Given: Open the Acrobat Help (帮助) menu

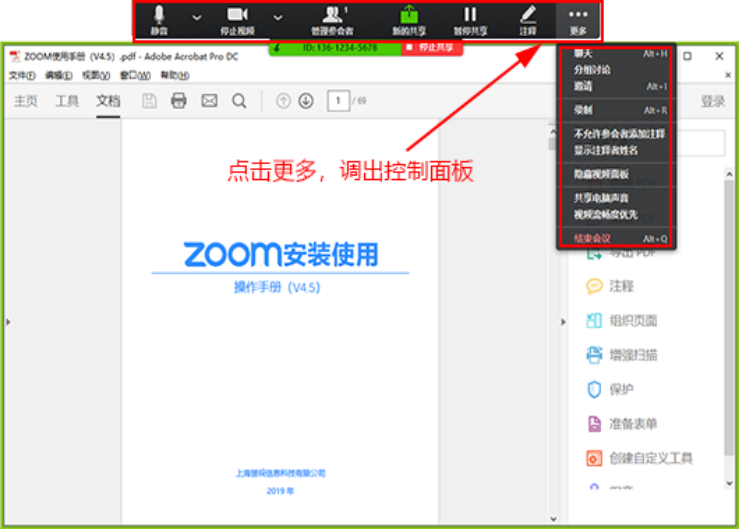Looking at the screenshot, I should tap(175, 75).
